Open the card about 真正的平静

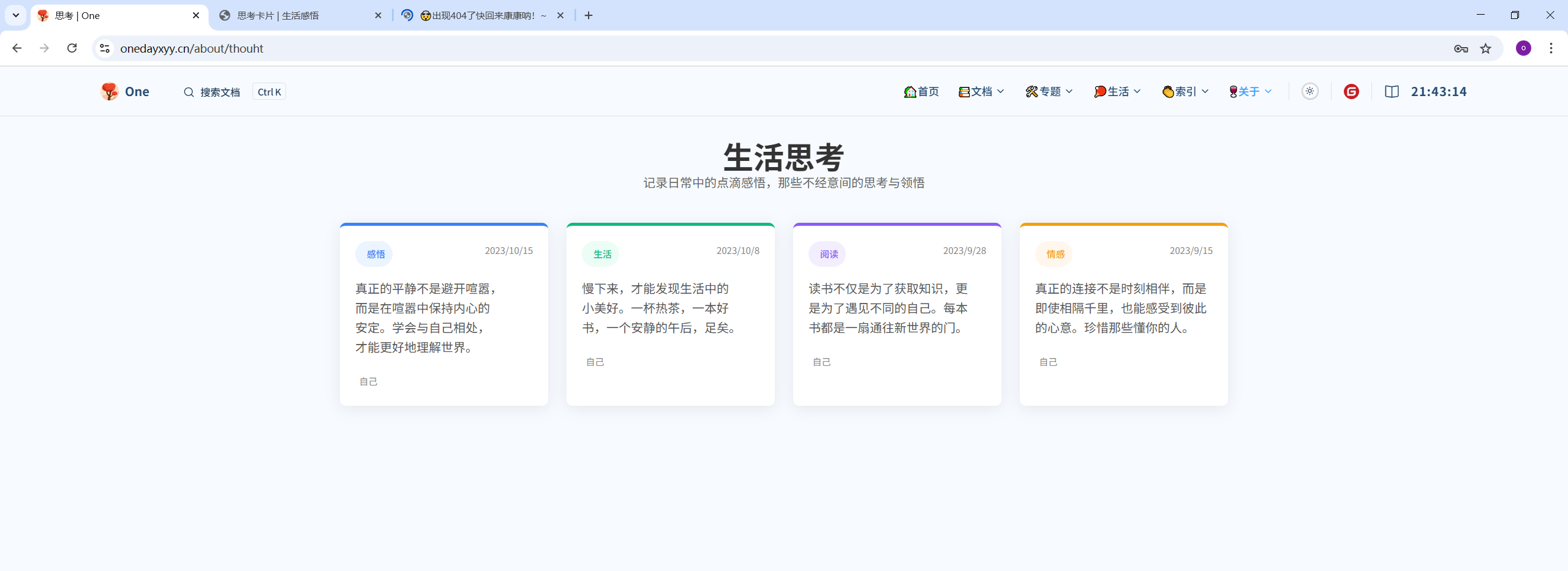click(444, 315)
